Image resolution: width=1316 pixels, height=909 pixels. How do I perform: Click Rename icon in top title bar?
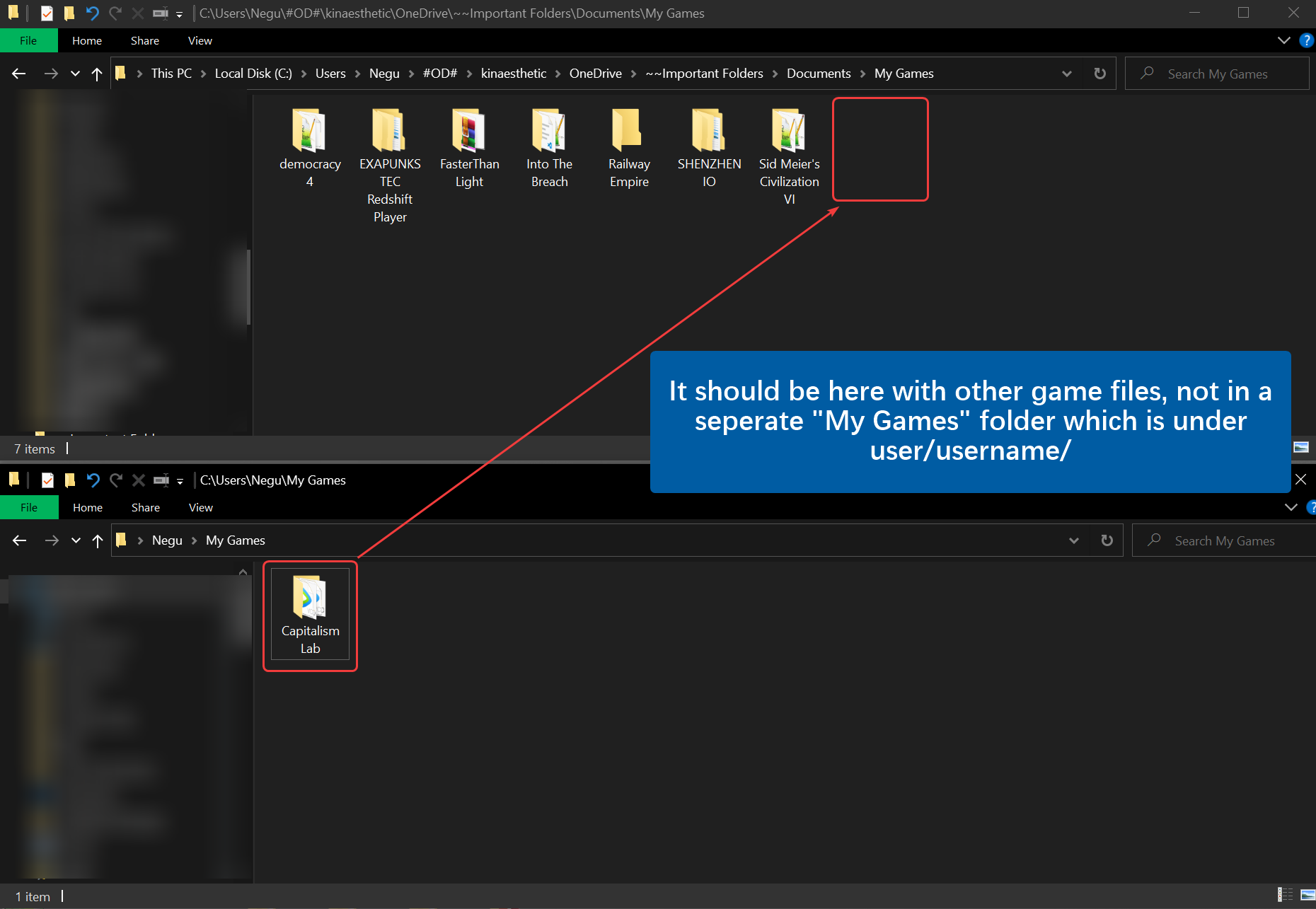pos(161,13)
